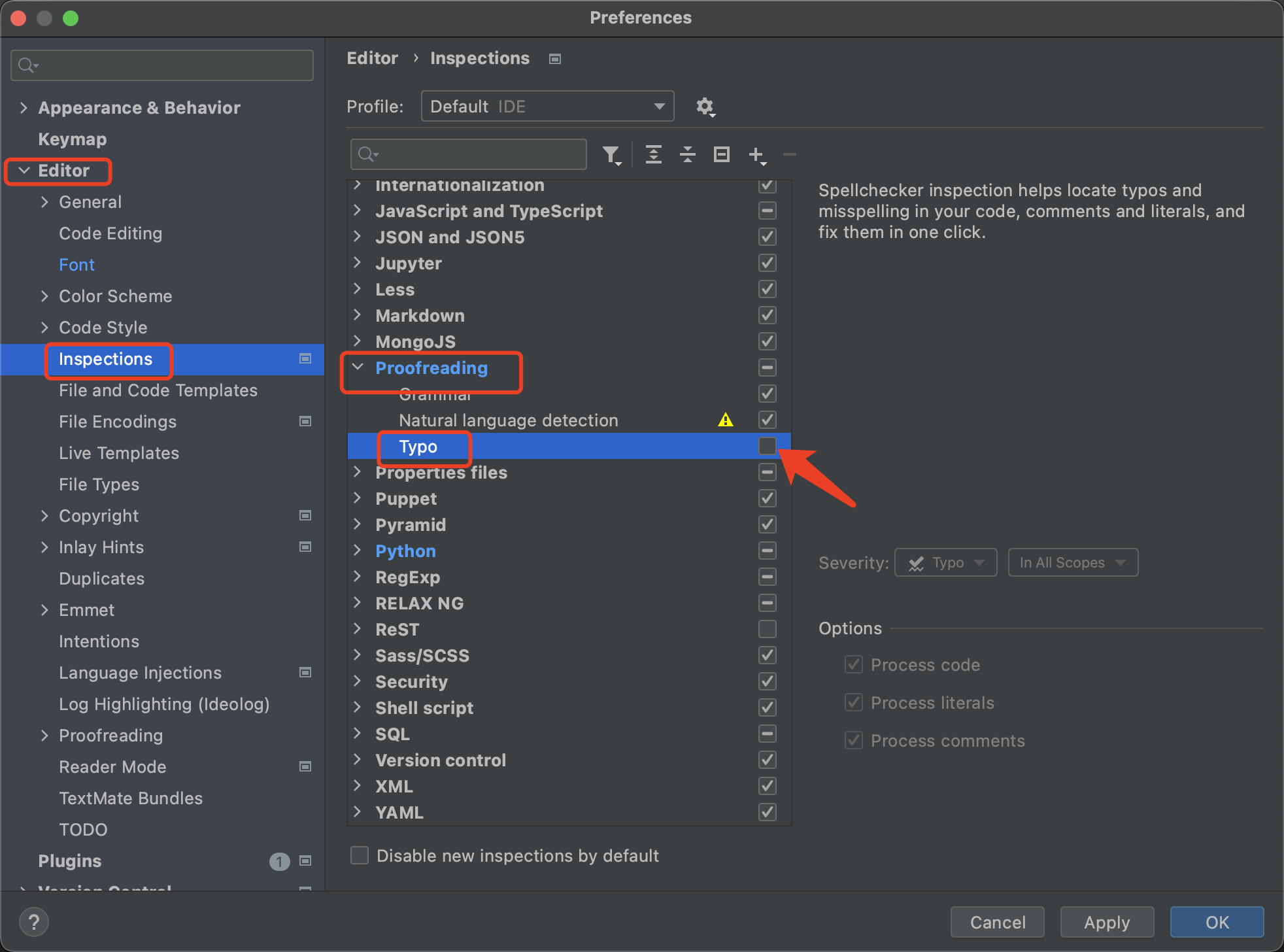
Task: Expand the Python inspections group
Action: pos(358,551)
